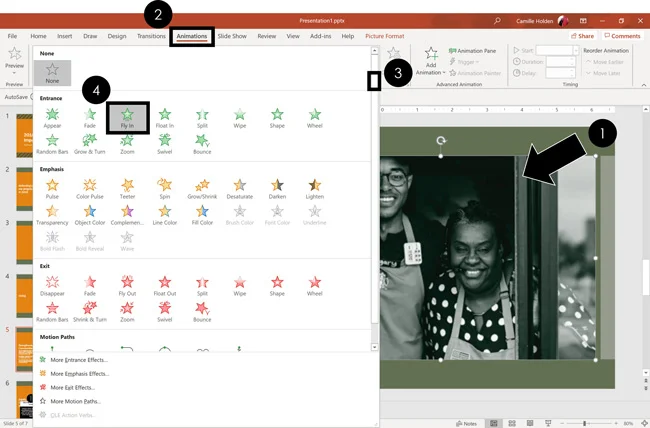Screen dimensions: 650x428
Task: Select the Wheel entrance effect
Action: click(315, 118)
